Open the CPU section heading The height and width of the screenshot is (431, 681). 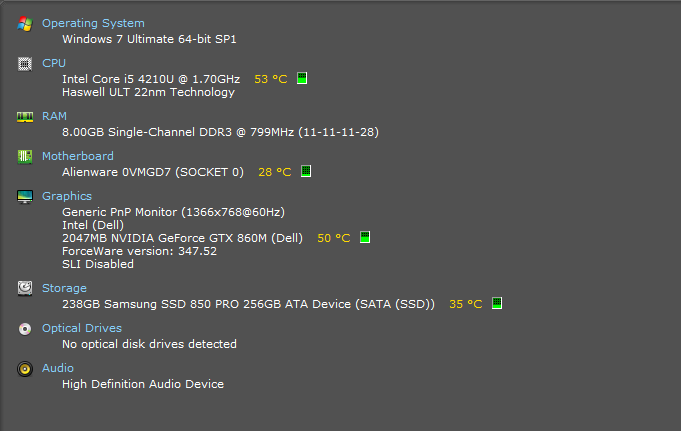[x=54, y=63]
